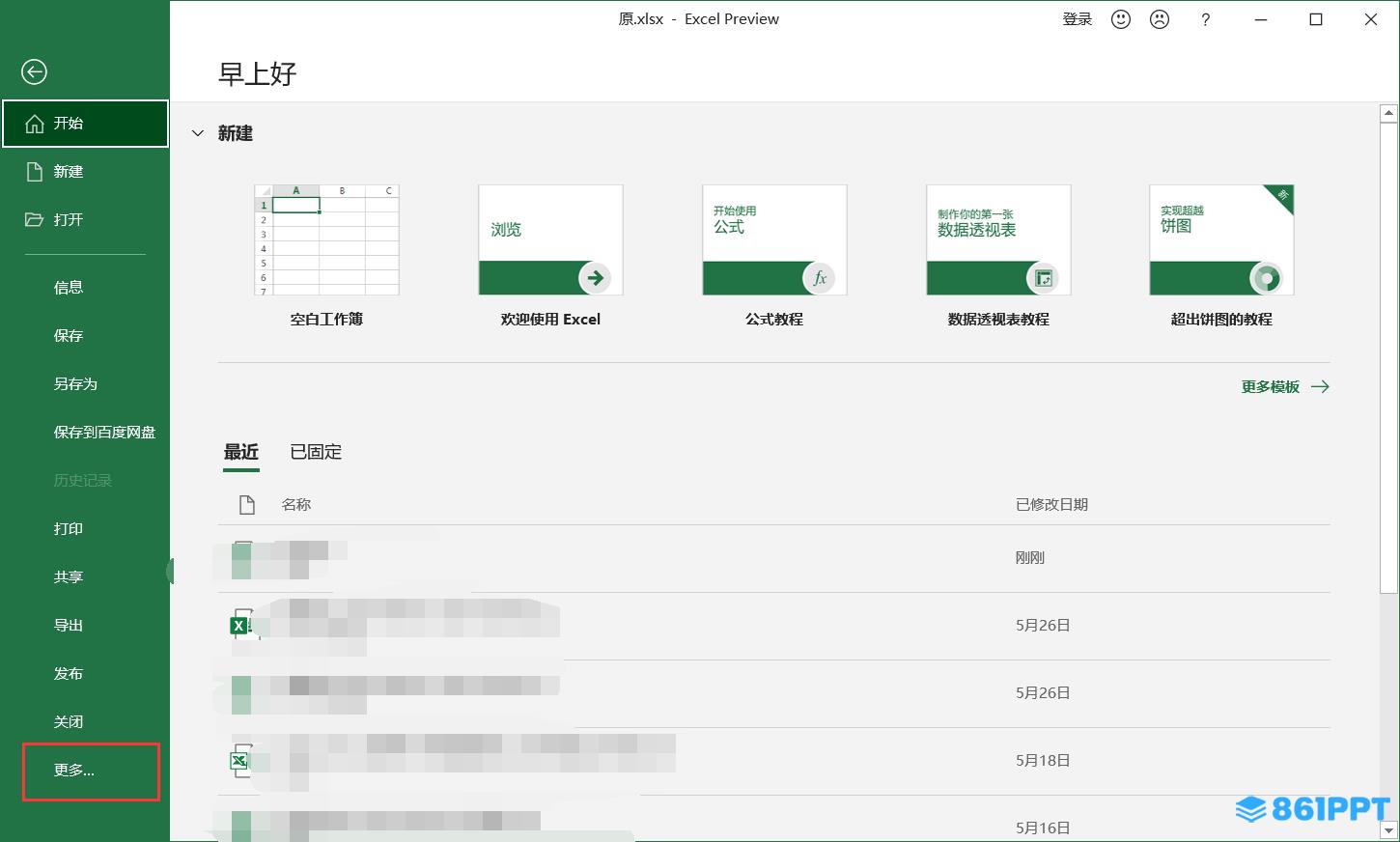Select 新建 in the sidebar
The width and height of the screenshot is (1400, 842).
85,172
